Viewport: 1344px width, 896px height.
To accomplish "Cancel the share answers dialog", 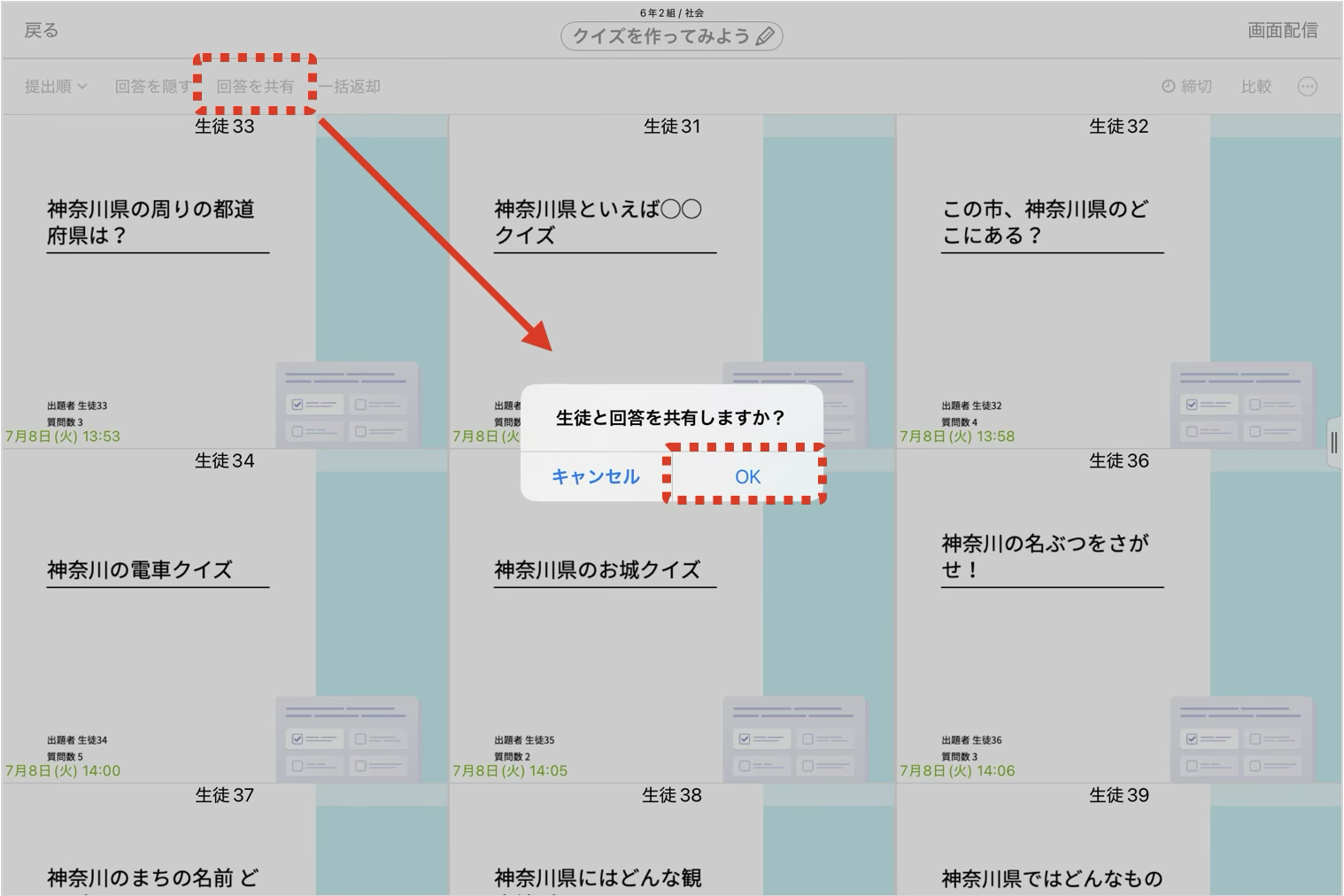I will pos(595,476).
